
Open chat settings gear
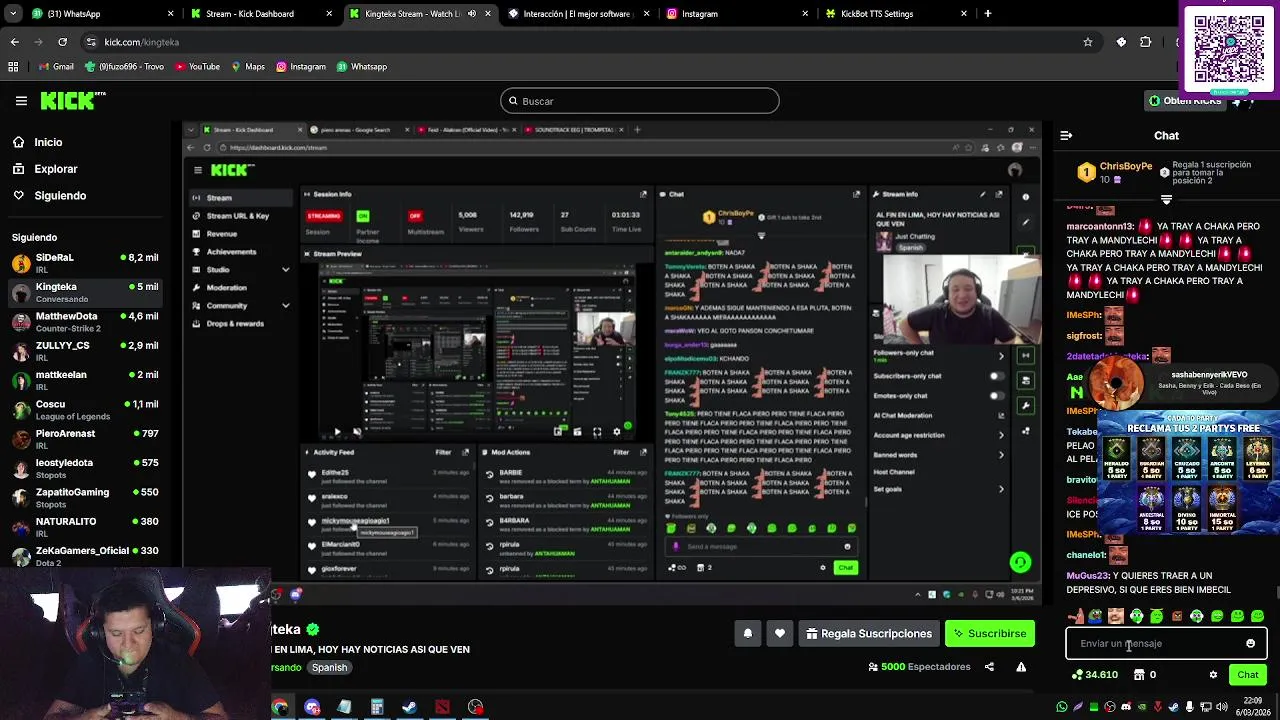pyautogui.click(x=1213, y=675)
